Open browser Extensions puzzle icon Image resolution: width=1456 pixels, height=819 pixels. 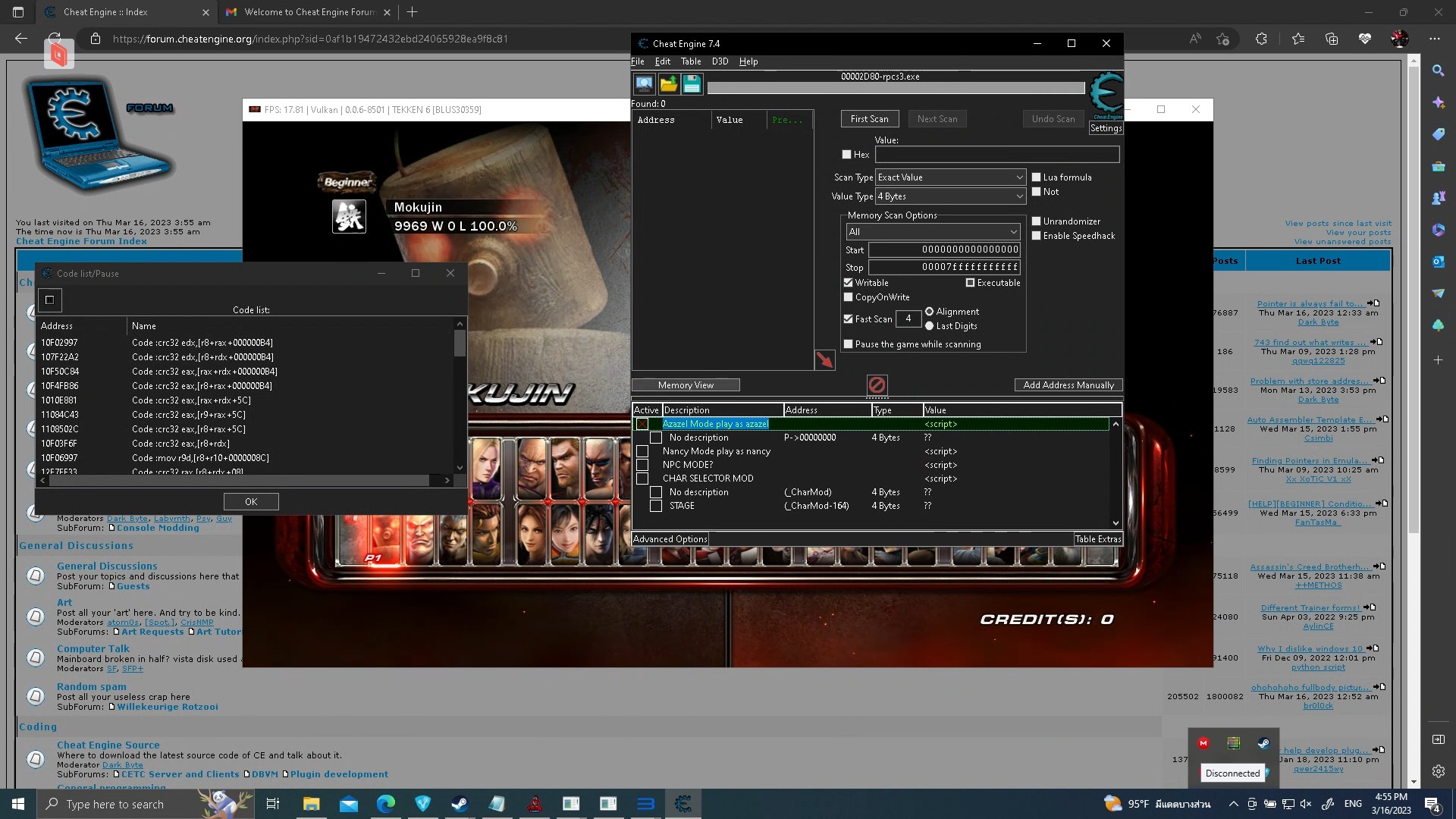(1261, 39)
